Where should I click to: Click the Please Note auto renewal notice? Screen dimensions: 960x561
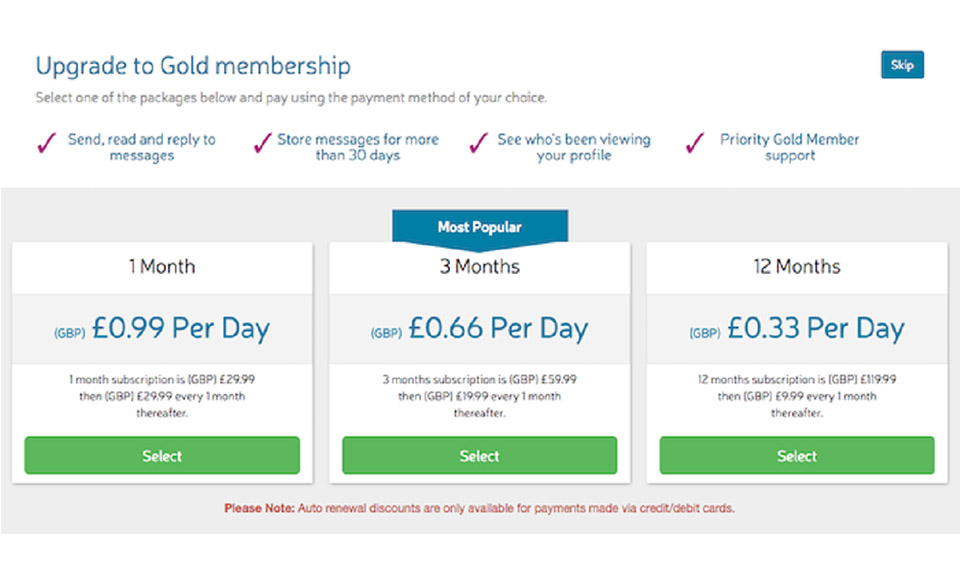click(479, 508)
